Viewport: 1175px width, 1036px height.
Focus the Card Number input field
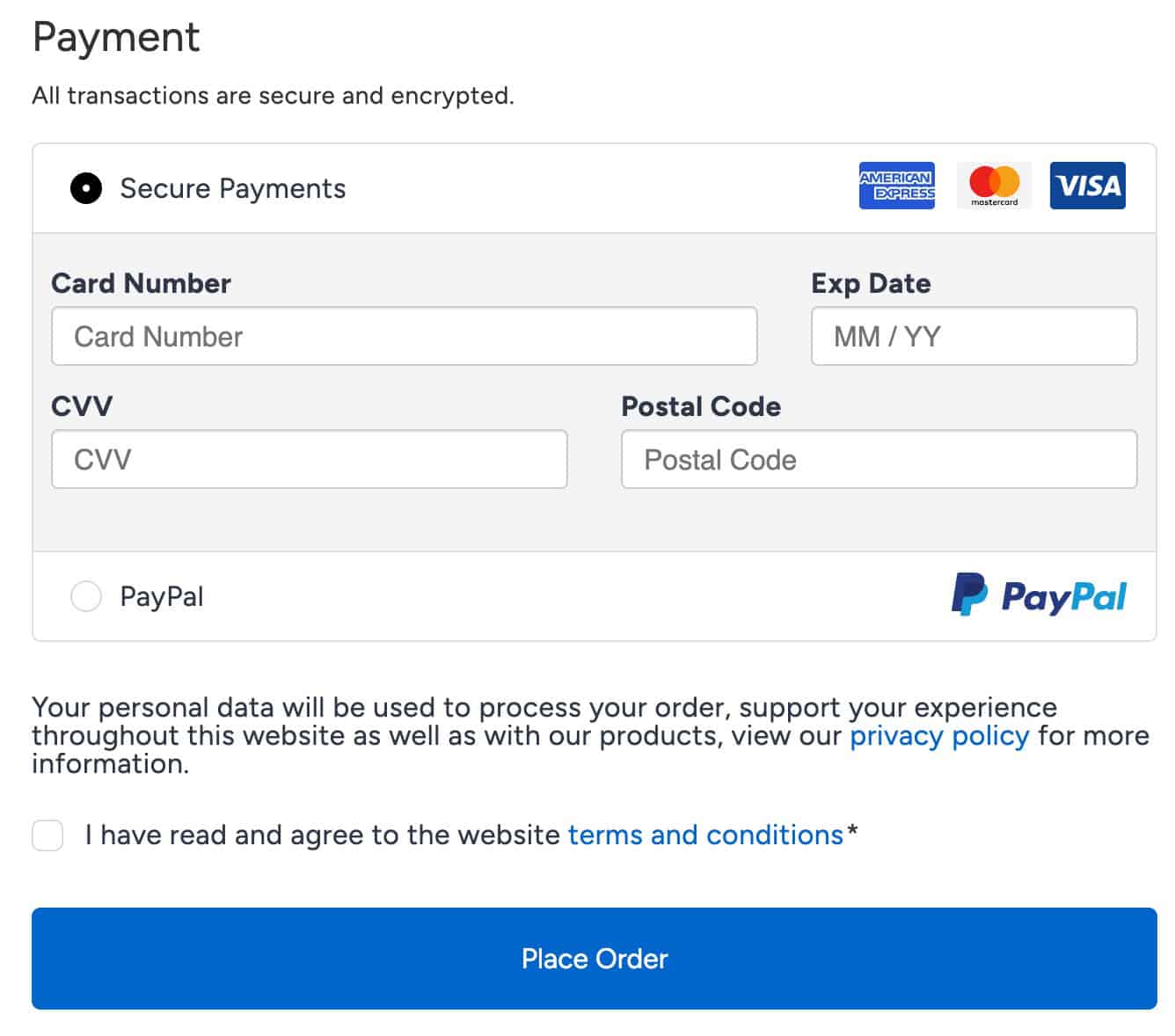click(x=404, y=336)
